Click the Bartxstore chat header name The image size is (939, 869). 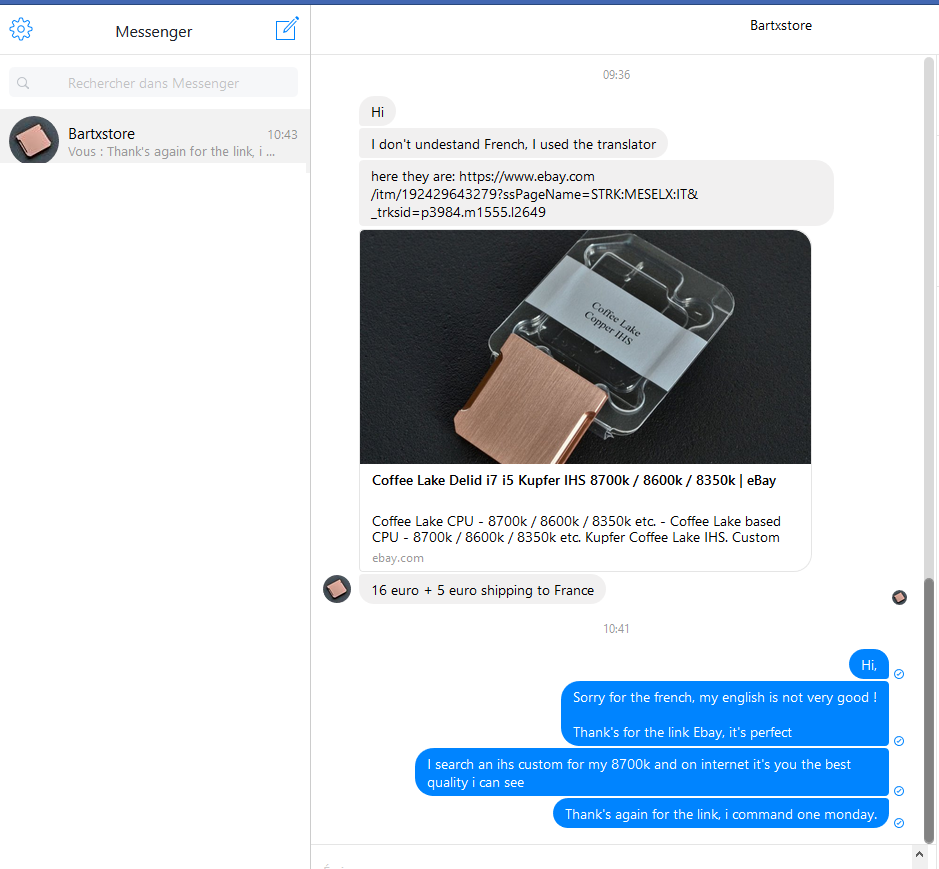tap(780, 25)
